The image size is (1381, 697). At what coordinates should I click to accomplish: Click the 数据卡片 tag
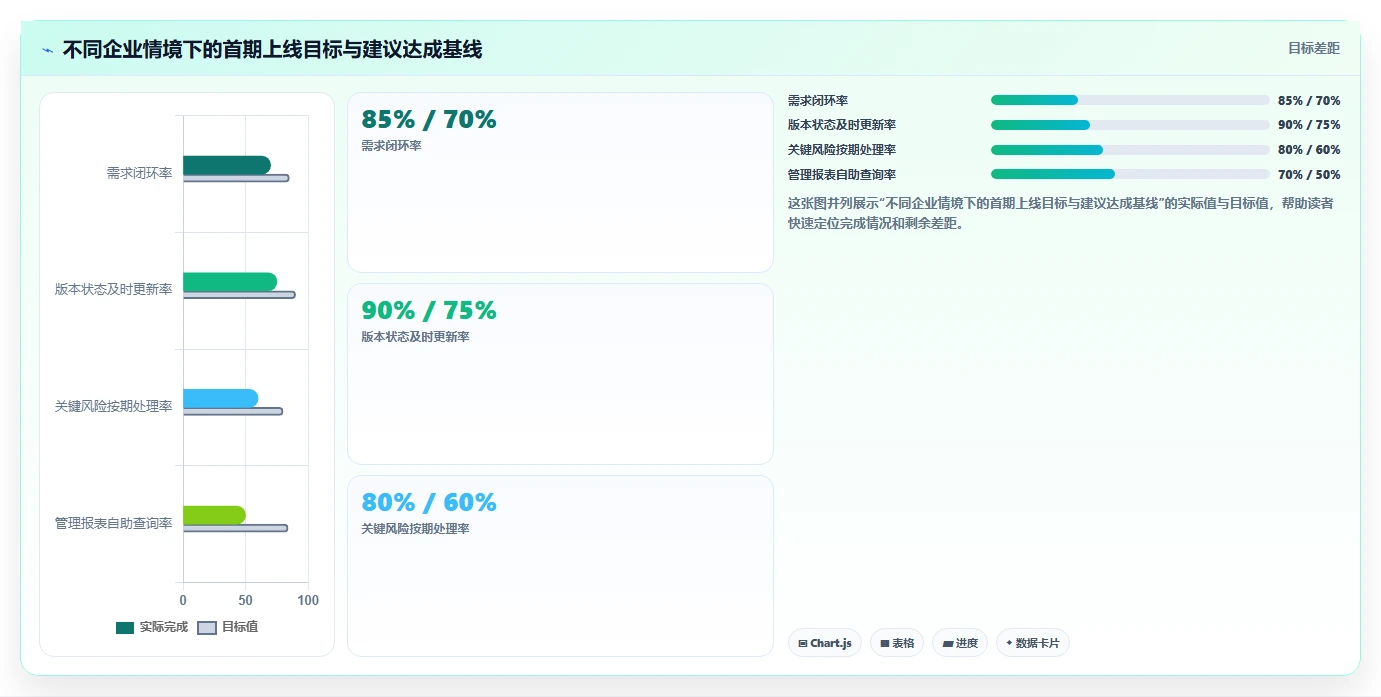(x=1033, y=643)
